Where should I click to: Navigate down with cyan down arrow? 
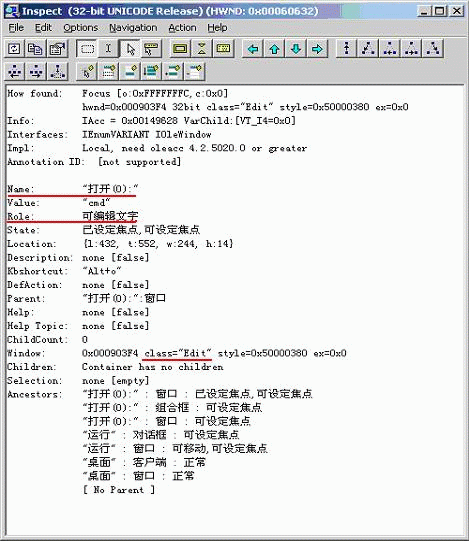coord(296,49)
